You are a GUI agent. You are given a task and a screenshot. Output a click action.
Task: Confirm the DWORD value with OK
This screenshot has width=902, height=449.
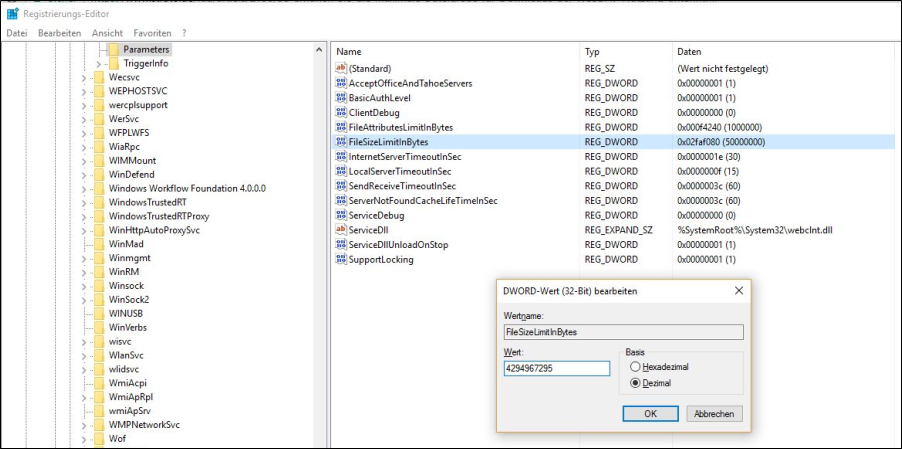(x=650, y=413)
